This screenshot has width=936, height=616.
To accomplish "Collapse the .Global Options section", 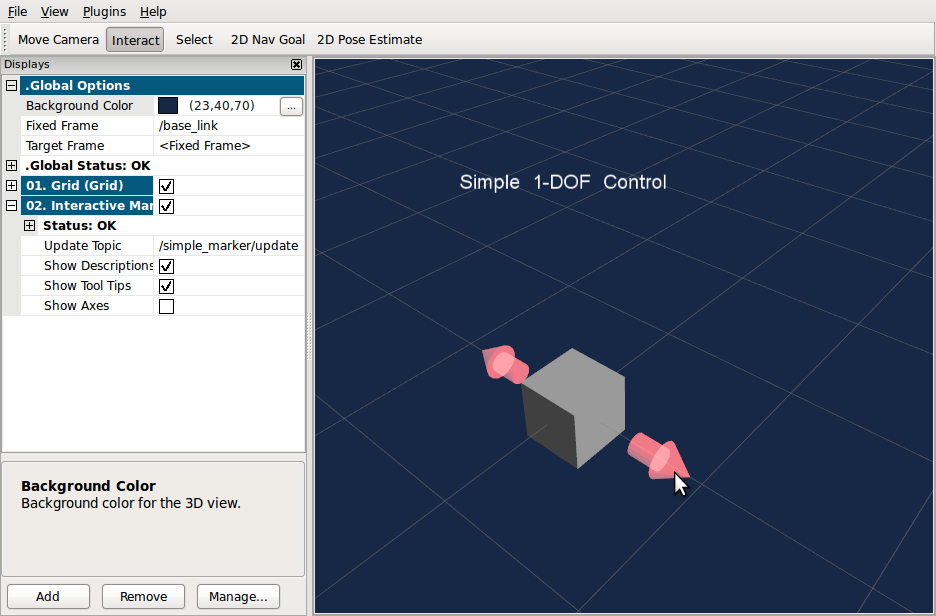I will tap(12, 86).
